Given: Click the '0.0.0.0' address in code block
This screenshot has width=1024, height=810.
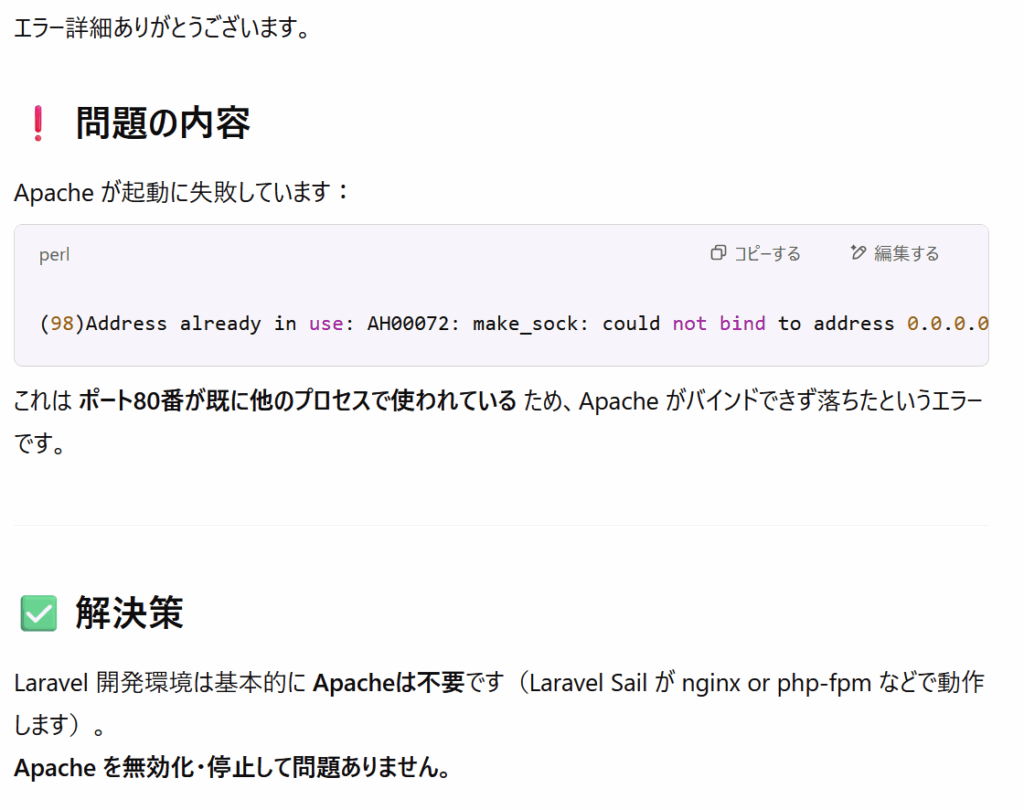Looking at the screenshot, I should point(948,323).
